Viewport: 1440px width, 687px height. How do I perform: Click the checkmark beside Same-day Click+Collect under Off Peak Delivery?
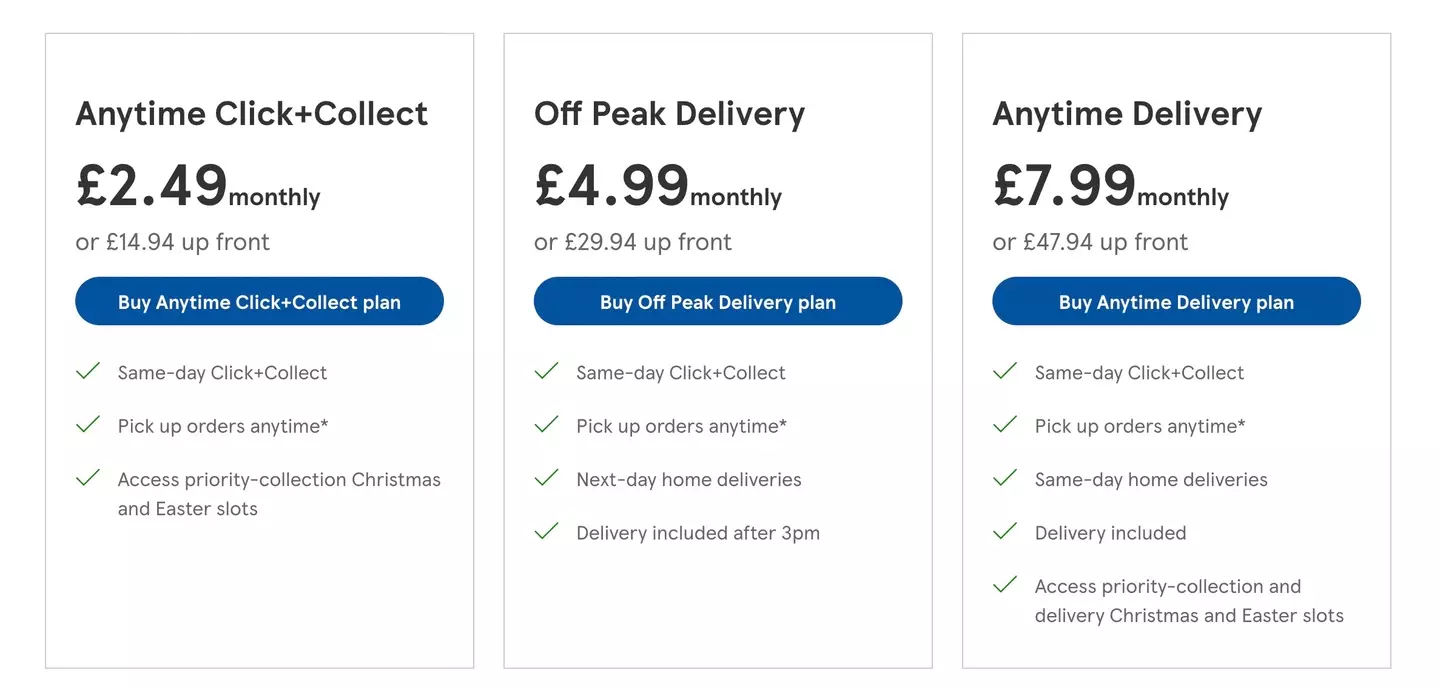click(x=546, y=371)
